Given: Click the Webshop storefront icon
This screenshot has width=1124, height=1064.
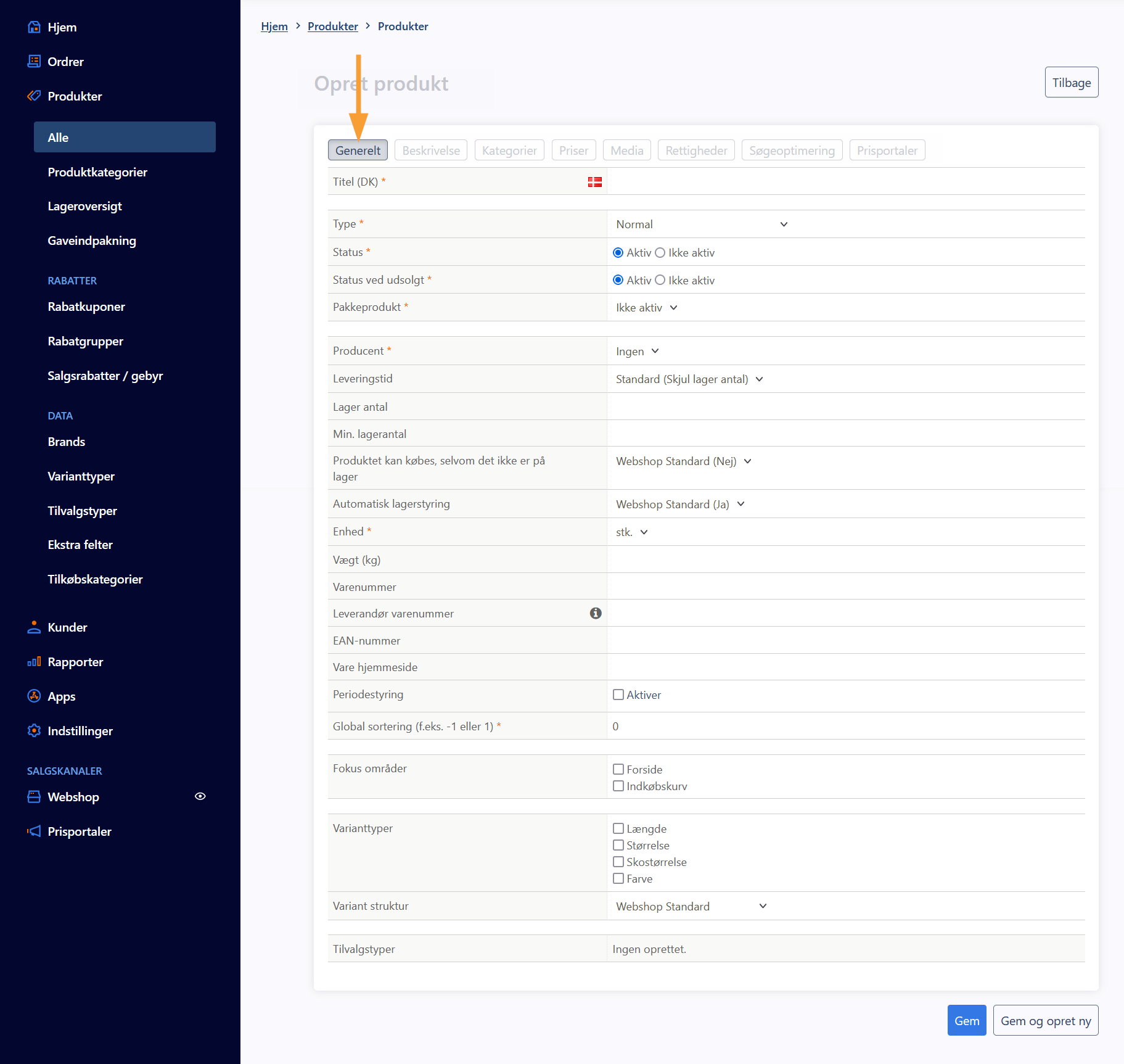Looking at the screenshot, I should click(x=34, y=797).
